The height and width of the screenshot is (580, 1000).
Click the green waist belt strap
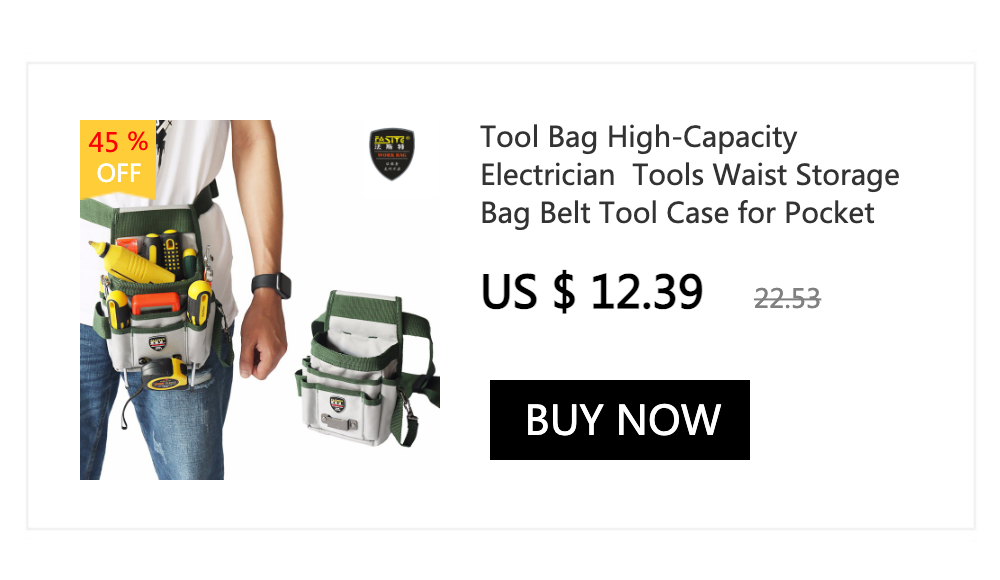tap(149, 205)
